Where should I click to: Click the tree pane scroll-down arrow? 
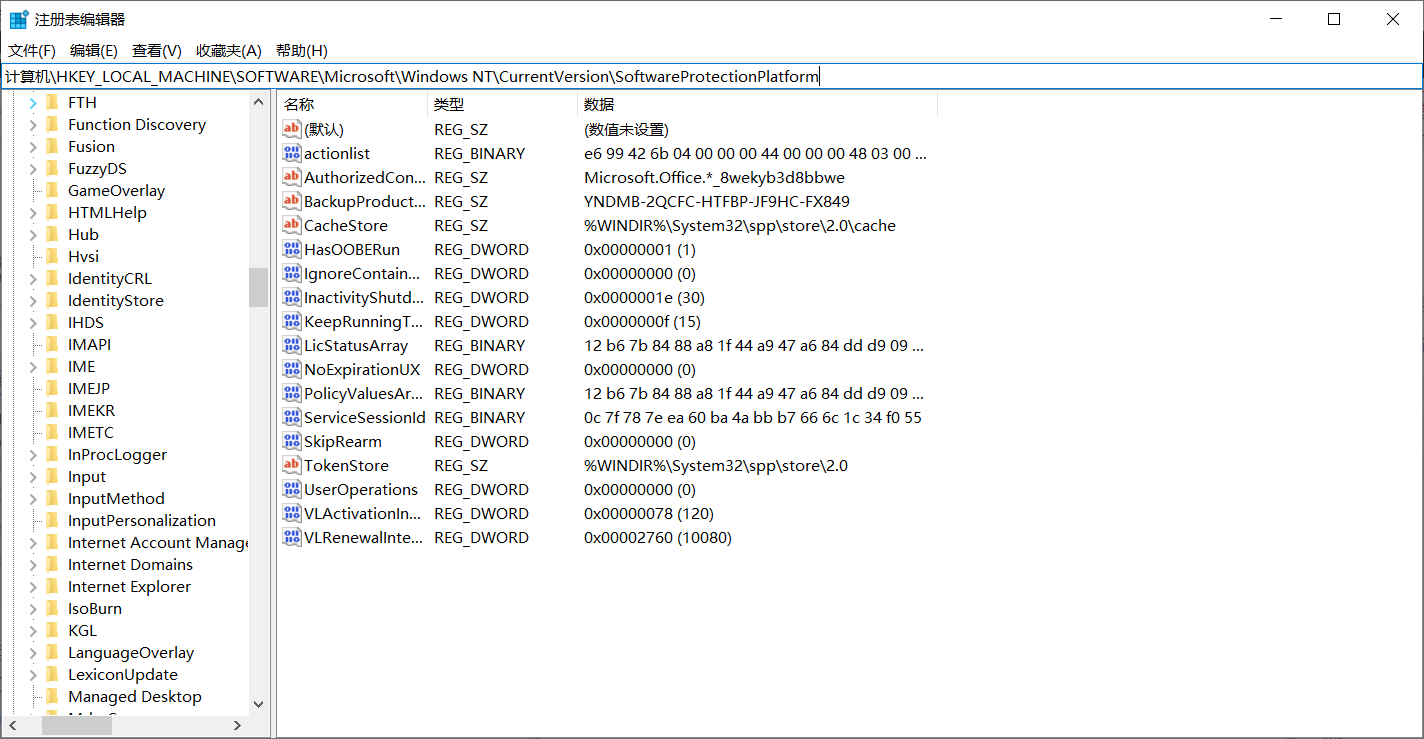258,704
